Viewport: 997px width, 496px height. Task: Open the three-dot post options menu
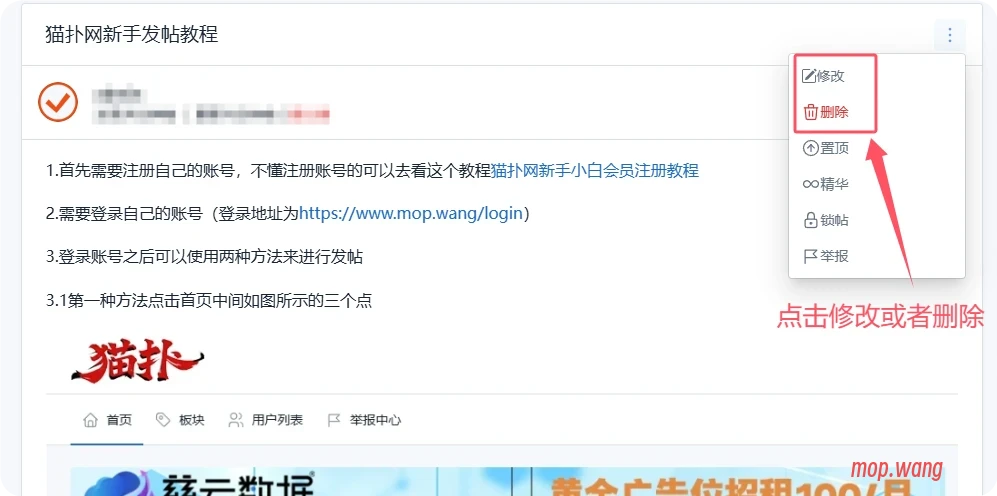949,35
